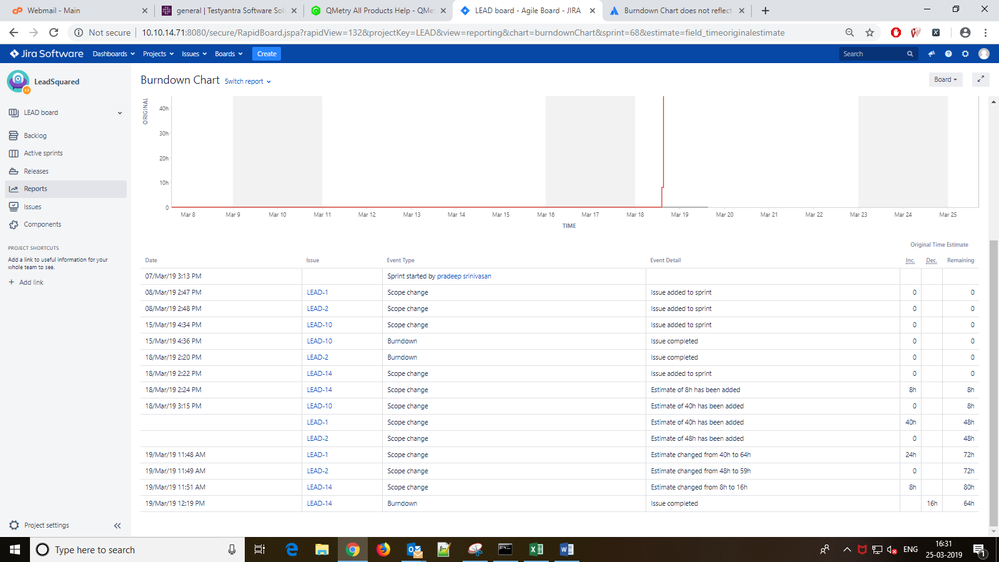This screenshot has width=999, height=562.
Task: Select Reports in the sidebar
Action: [x=66, y=189]
